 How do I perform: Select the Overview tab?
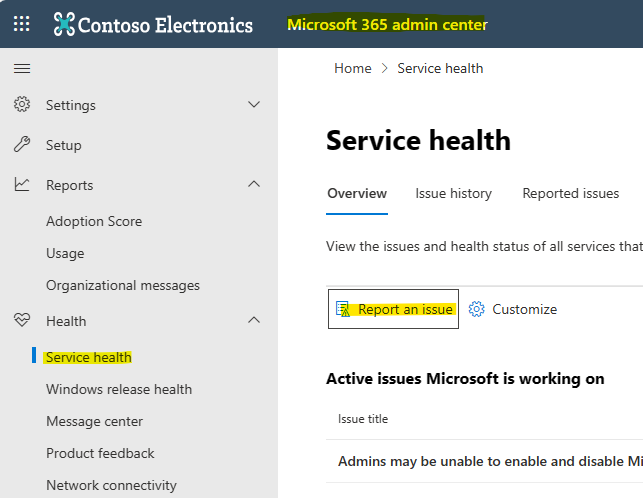(x=357, y=193)
